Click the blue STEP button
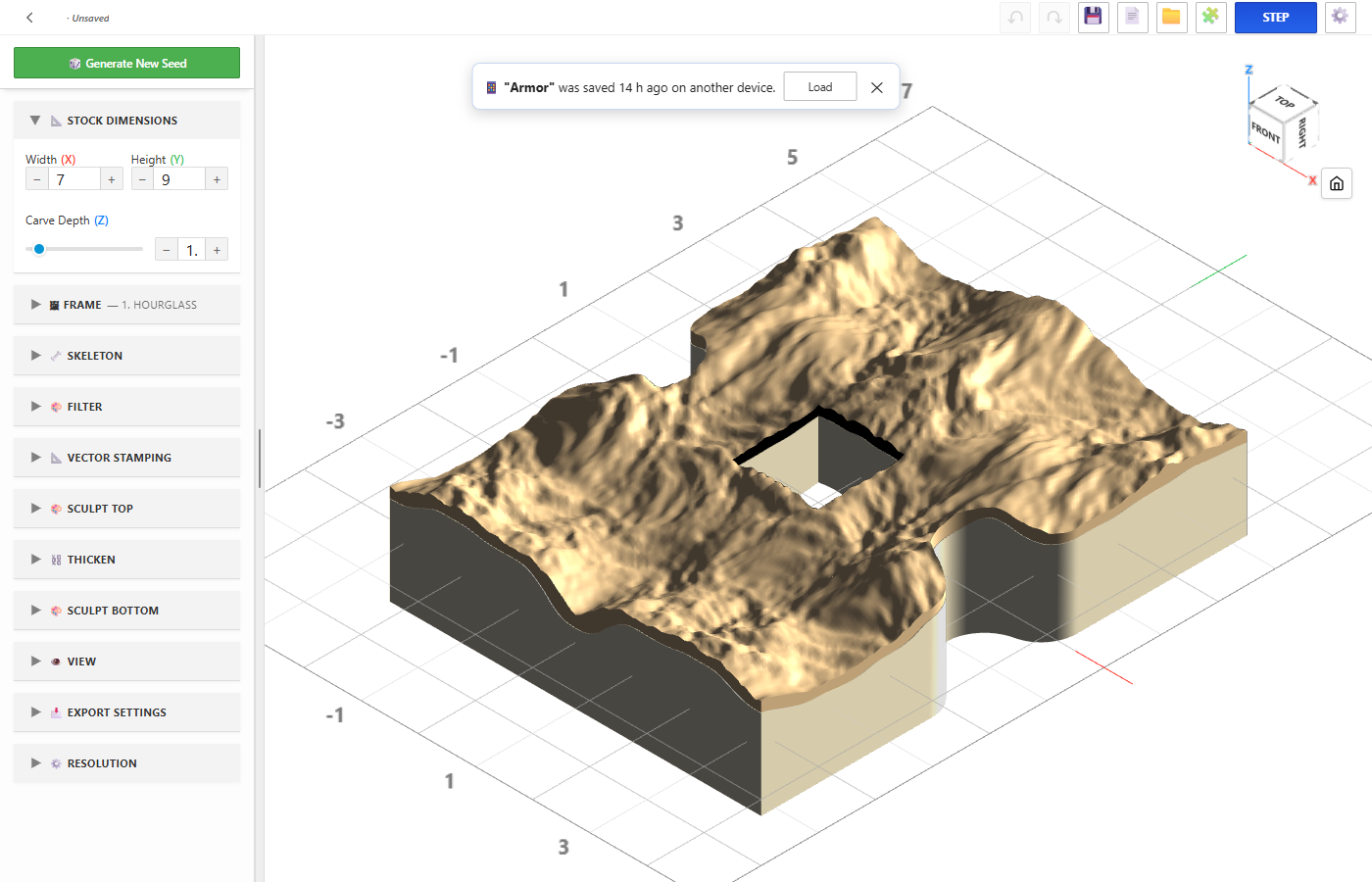 tap(1275, 17)
